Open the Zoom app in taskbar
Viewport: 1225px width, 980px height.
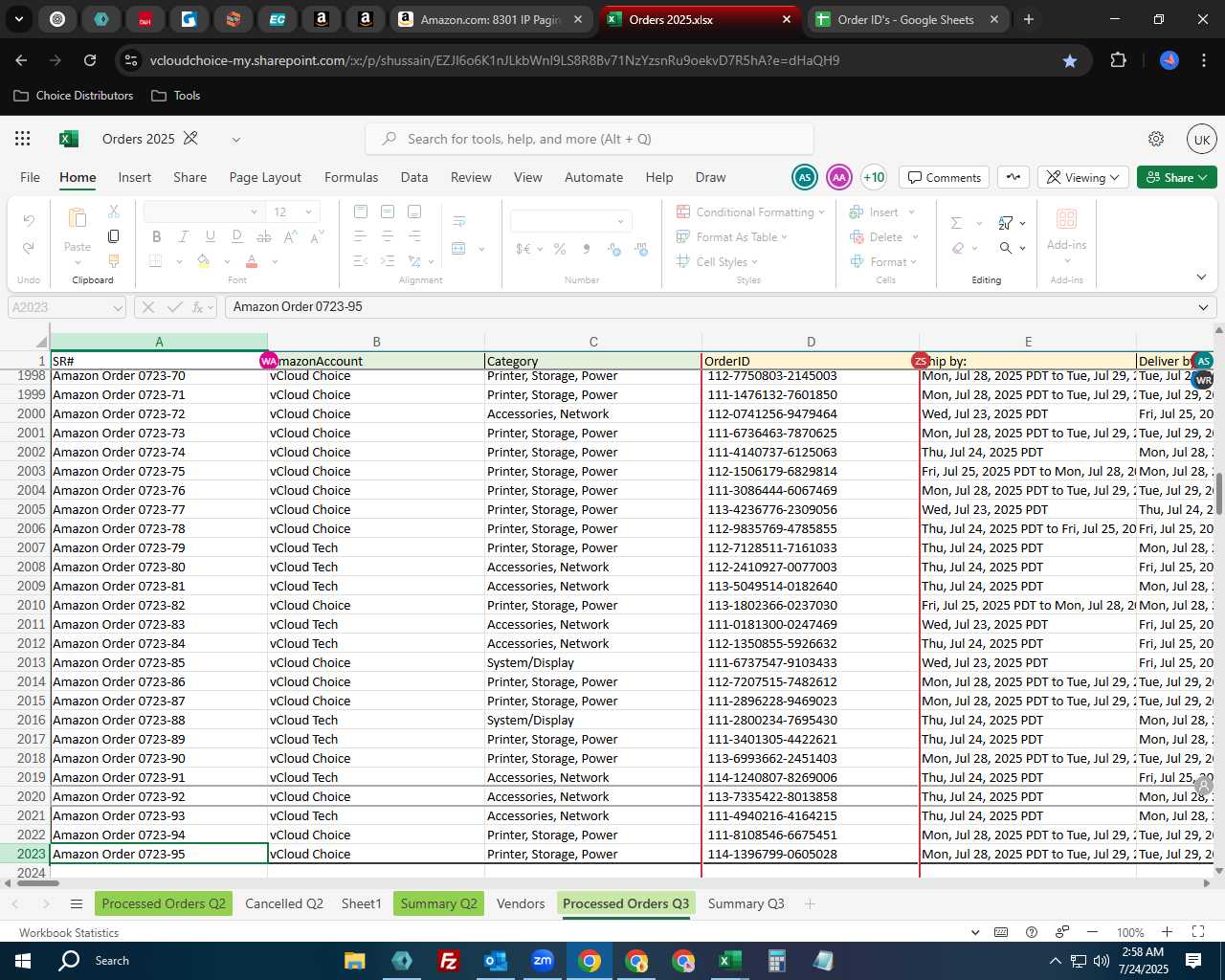pos(543,961)
